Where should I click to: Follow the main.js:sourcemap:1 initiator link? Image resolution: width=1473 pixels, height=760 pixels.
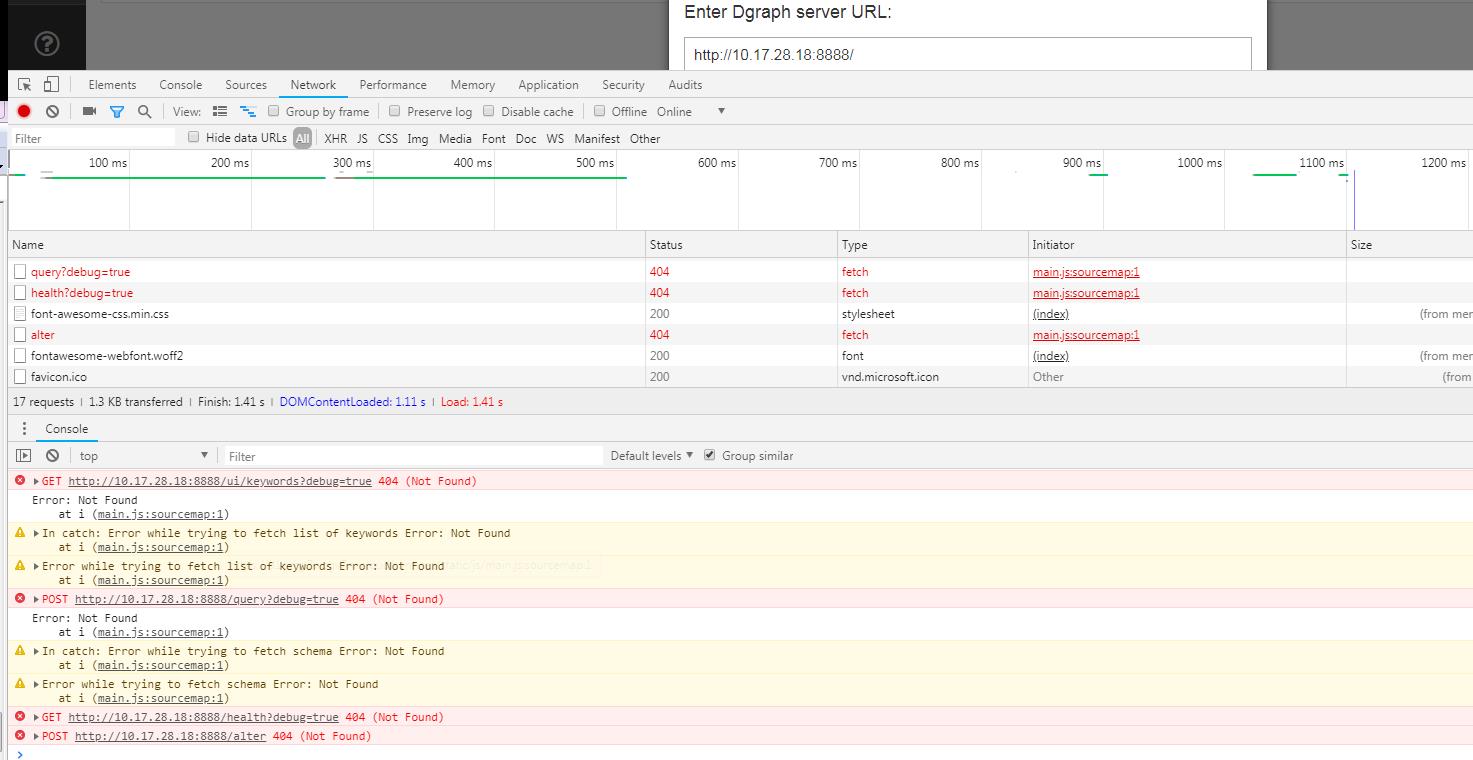click(1086, 271)
